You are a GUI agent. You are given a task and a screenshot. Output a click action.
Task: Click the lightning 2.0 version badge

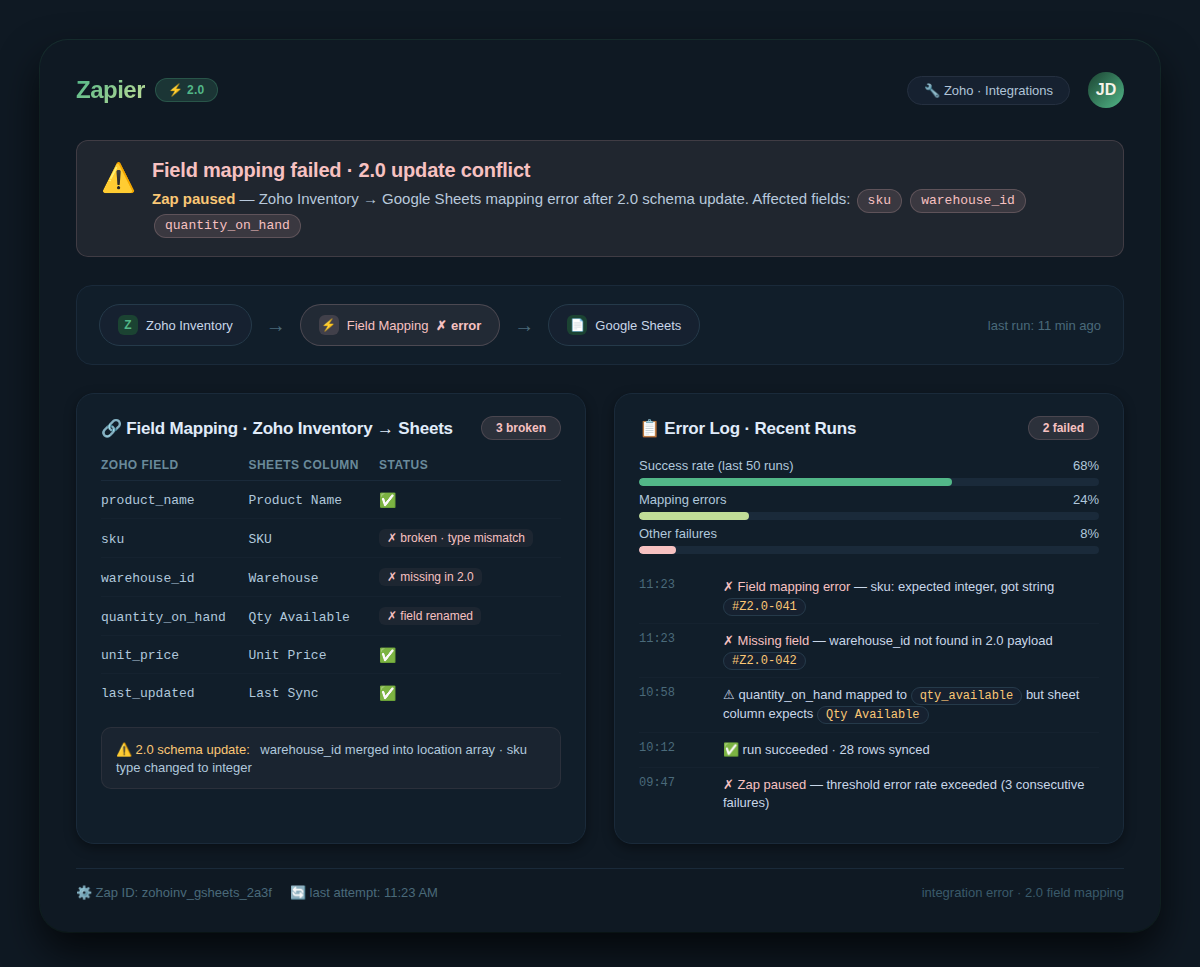186,90
